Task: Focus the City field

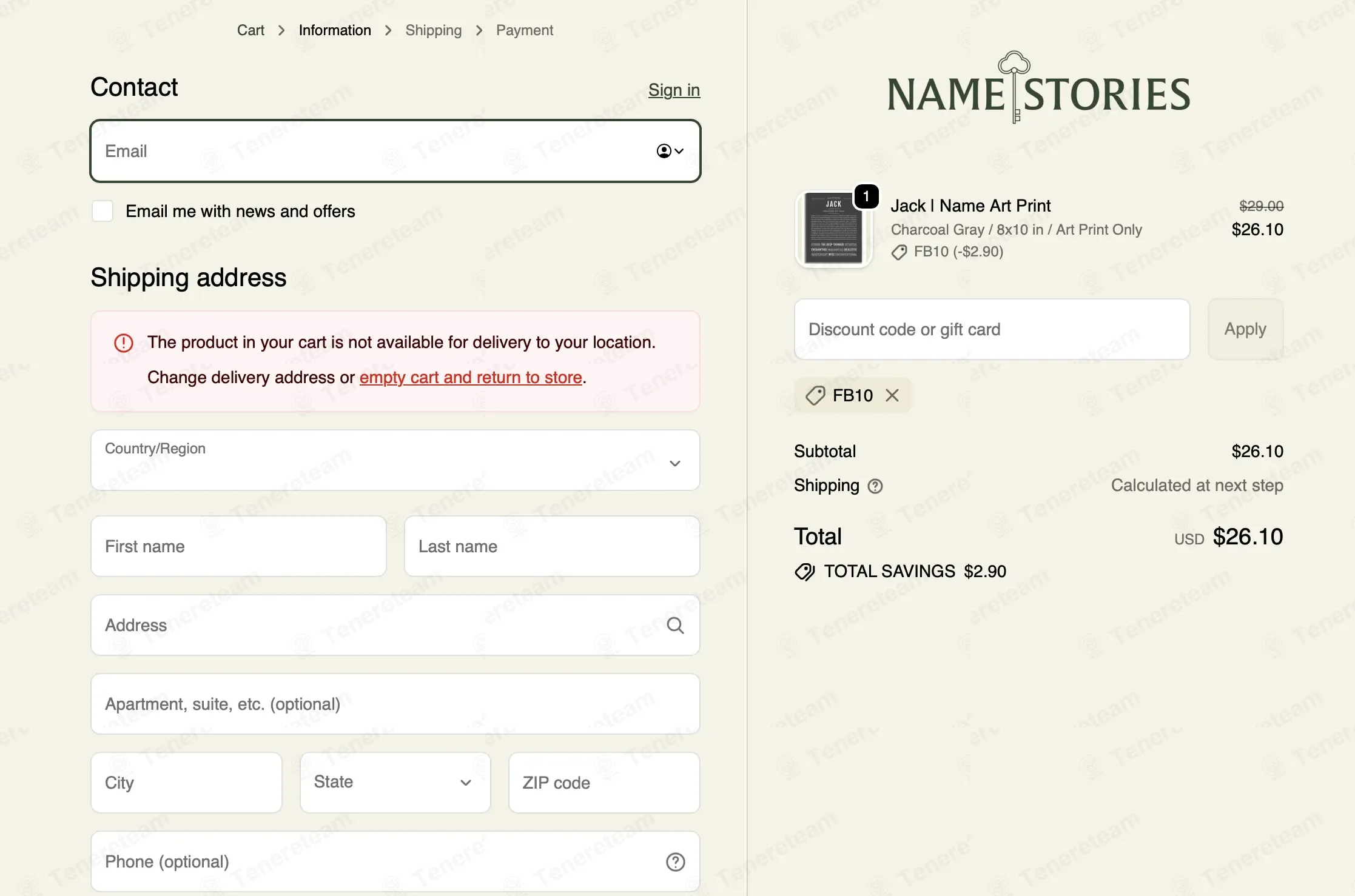Action: coord(186,783)
